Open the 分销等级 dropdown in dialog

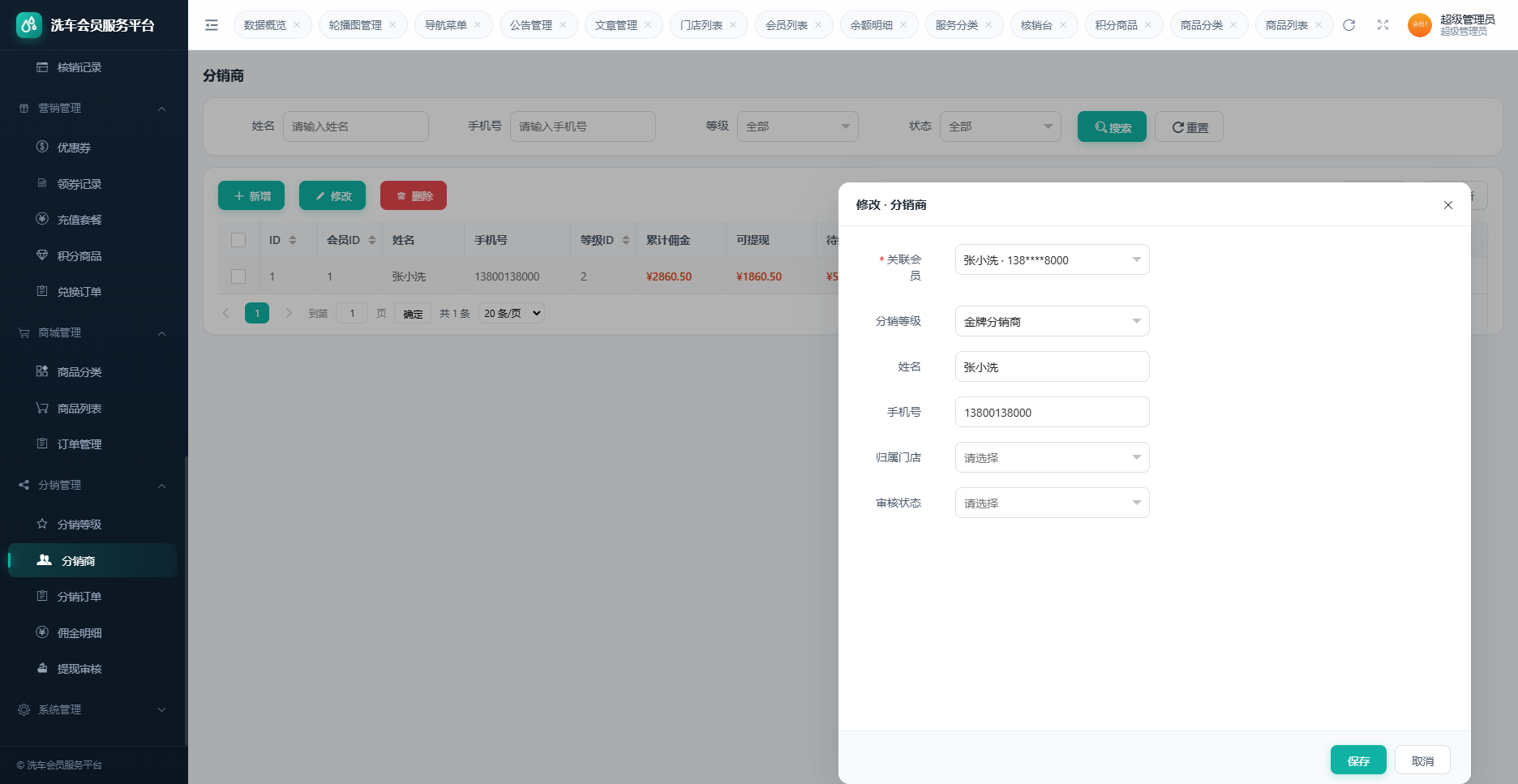1052,321
